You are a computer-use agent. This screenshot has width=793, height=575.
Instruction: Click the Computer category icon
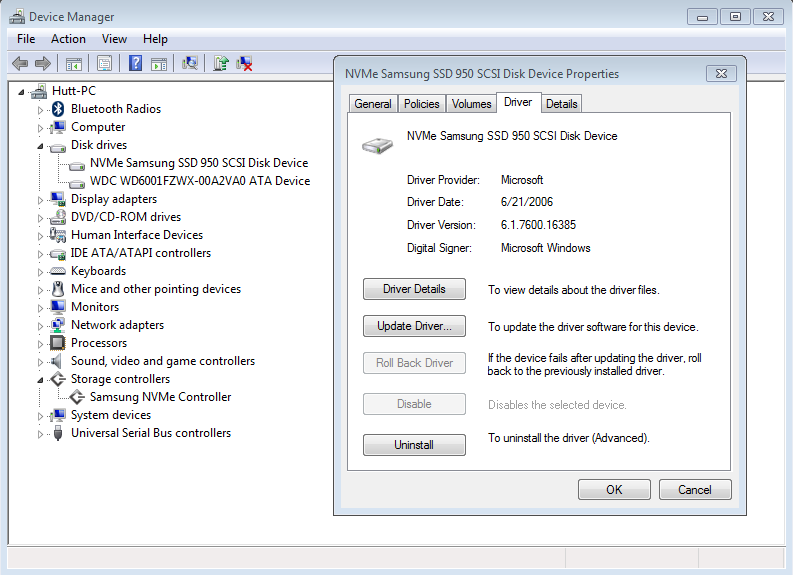click(58, 127)
